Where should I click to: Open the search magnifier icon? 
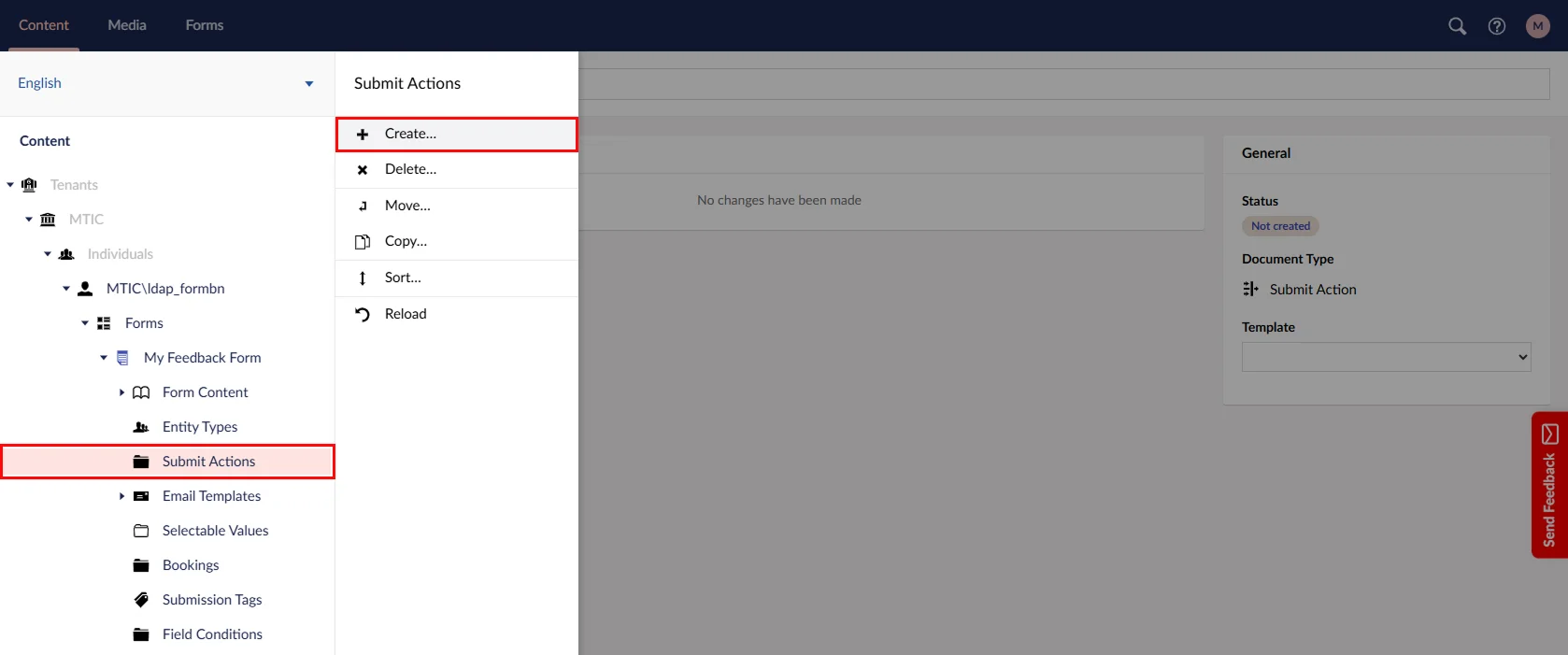[x=1457, y=26]
